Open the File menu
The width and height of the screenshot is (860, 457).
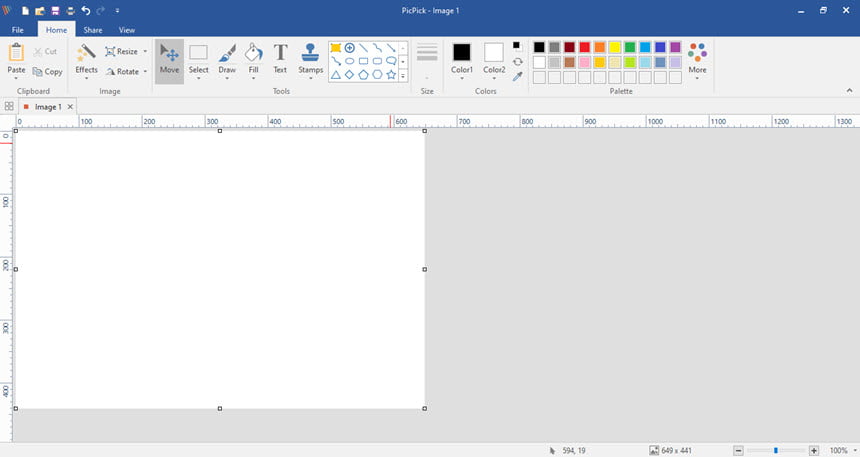click(18, 30)
